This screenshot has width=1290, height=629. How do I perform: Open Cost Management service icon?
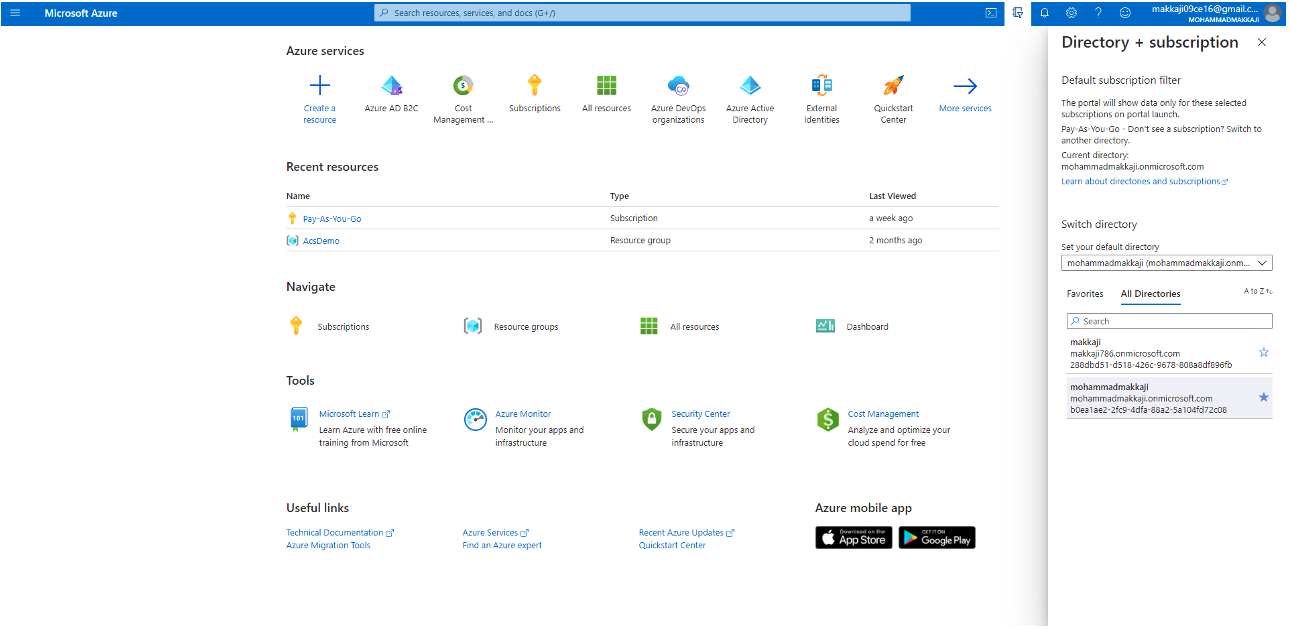tap(463, 86)
